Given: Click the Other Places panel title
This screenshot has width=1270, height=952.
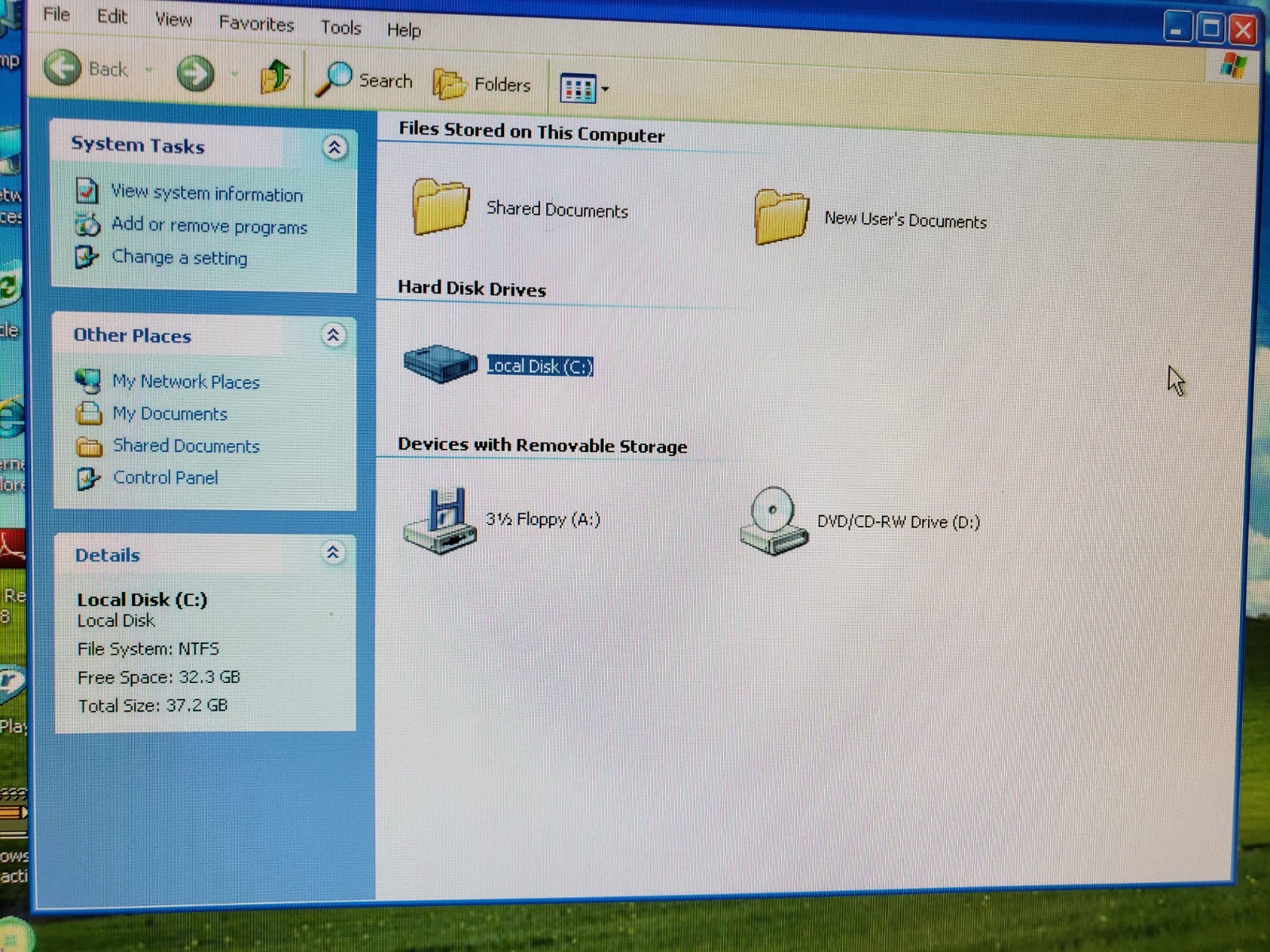Looking at the screenshot, I should pyautogui.click(x=133, y=336).
